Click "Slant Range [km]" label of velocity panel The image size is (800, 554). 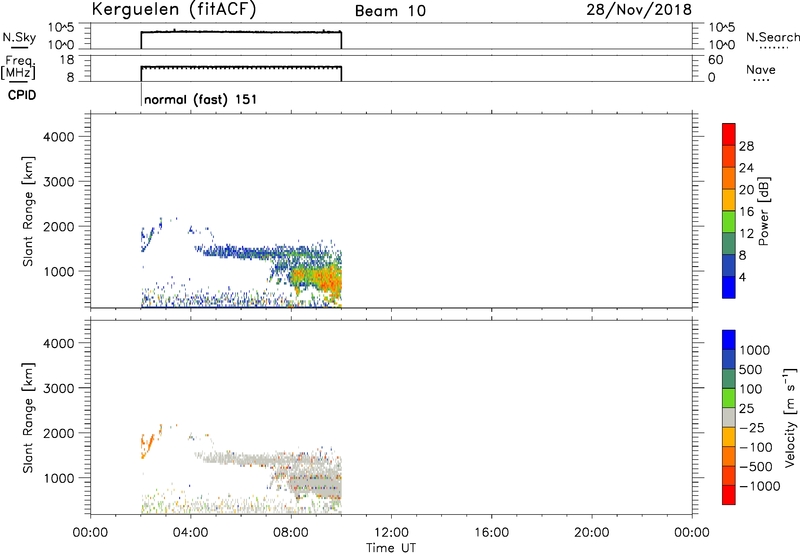point(28,418)
